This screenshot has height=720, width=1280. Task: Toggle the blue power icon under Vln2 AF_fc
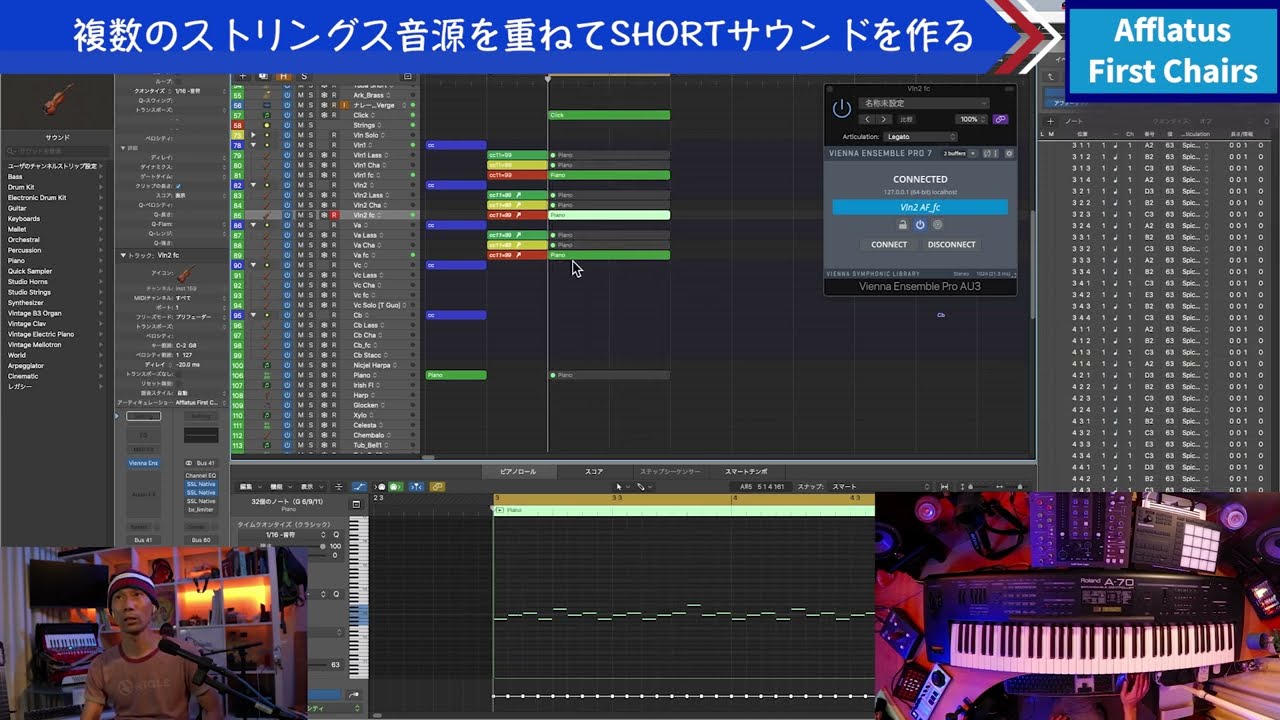click(x=920, y=225)
